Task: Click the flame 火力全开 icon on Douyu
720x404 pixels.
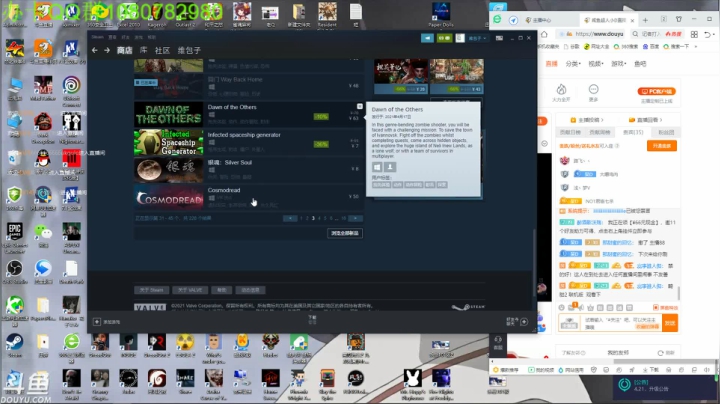Action: (561, 92)
